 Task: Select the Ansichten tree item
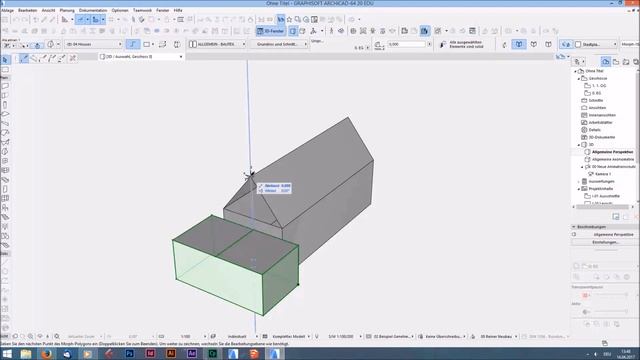pos(597,108)
